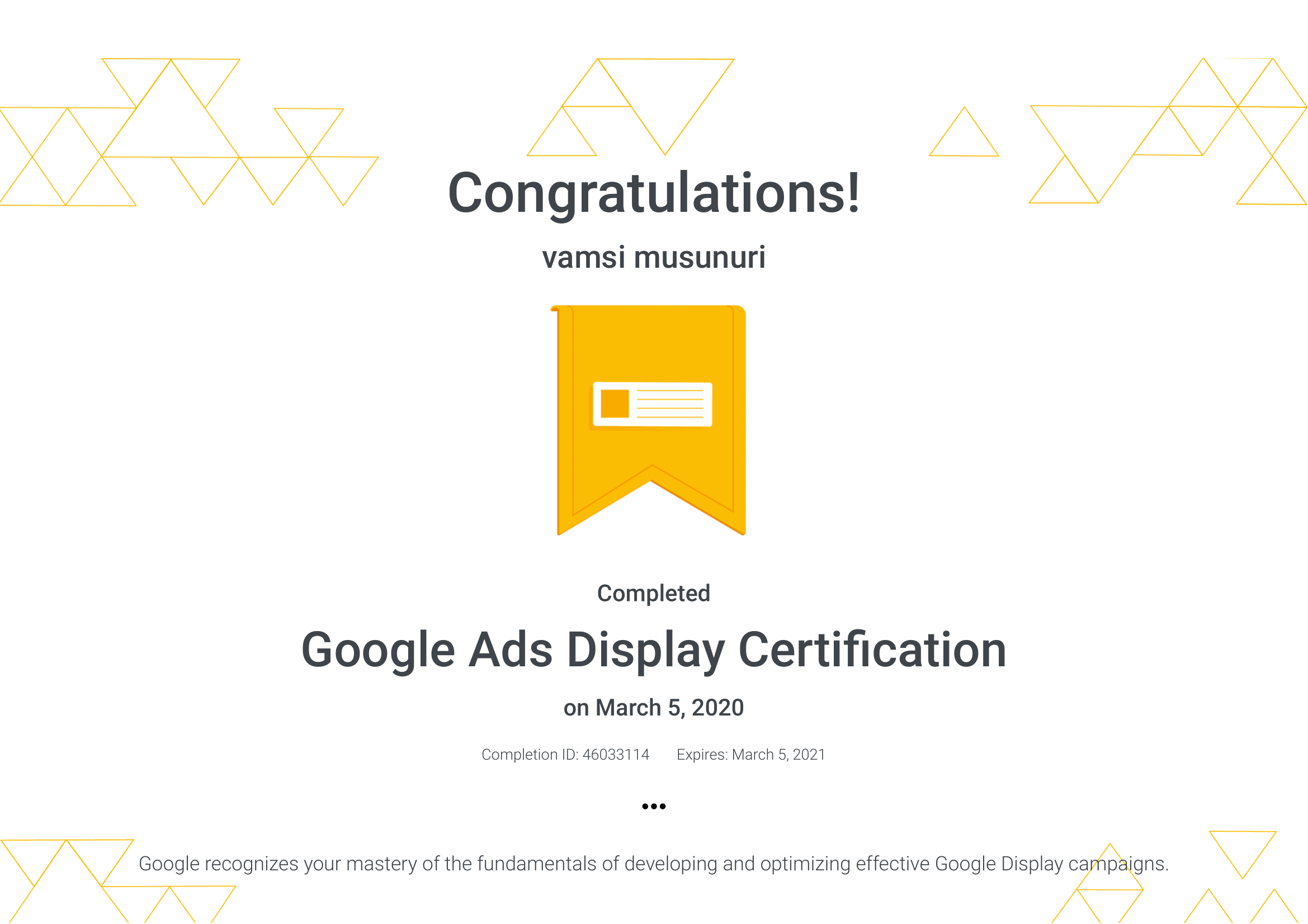Click the Congratulations! heading
Image resolution: width=1308 pixels, height=924 pixels.
pyautogui.click(x=653, y=193)
